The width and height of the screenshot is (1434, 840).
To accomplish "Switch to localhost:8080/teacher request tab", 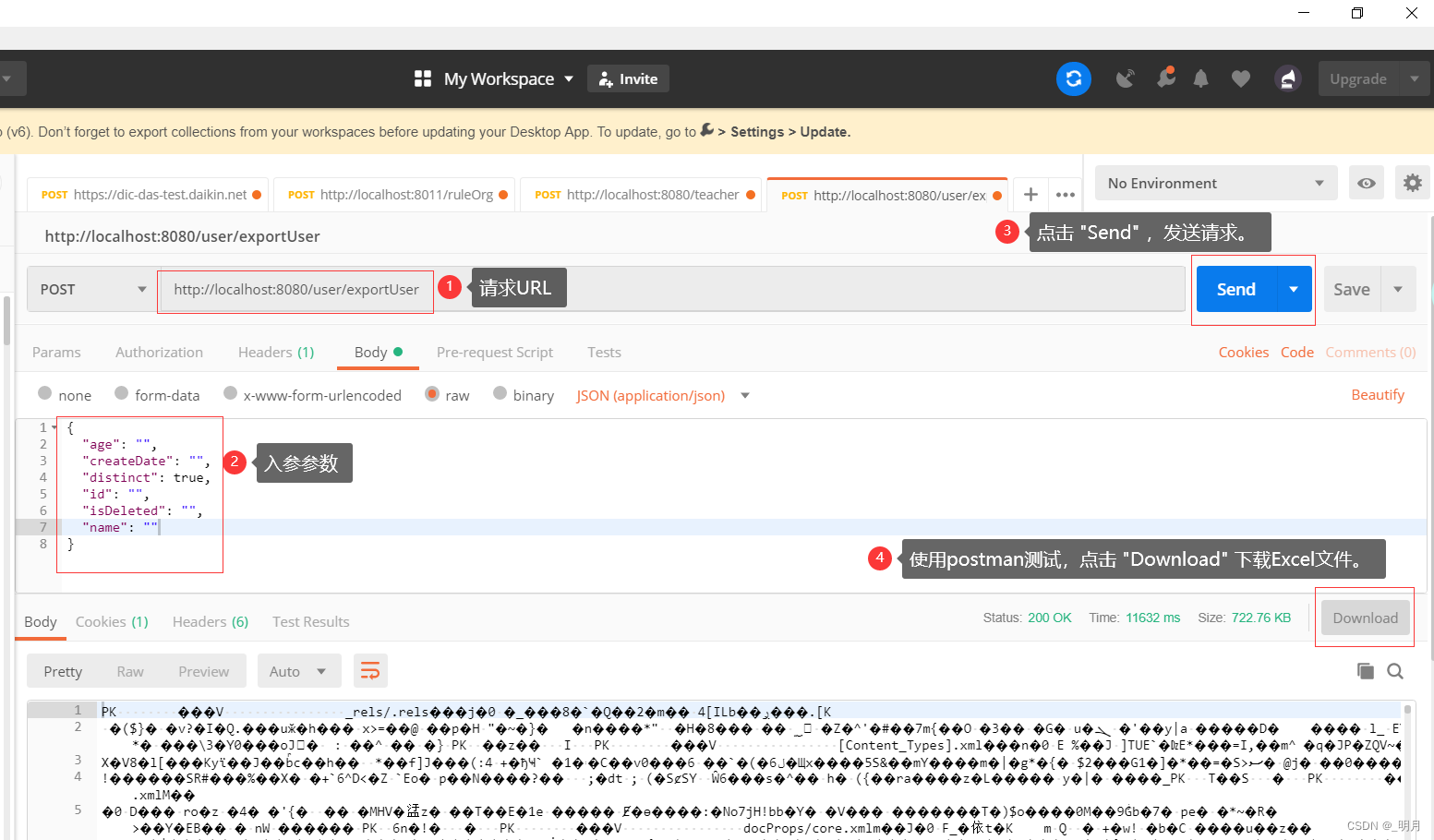I will pos(641,195).
